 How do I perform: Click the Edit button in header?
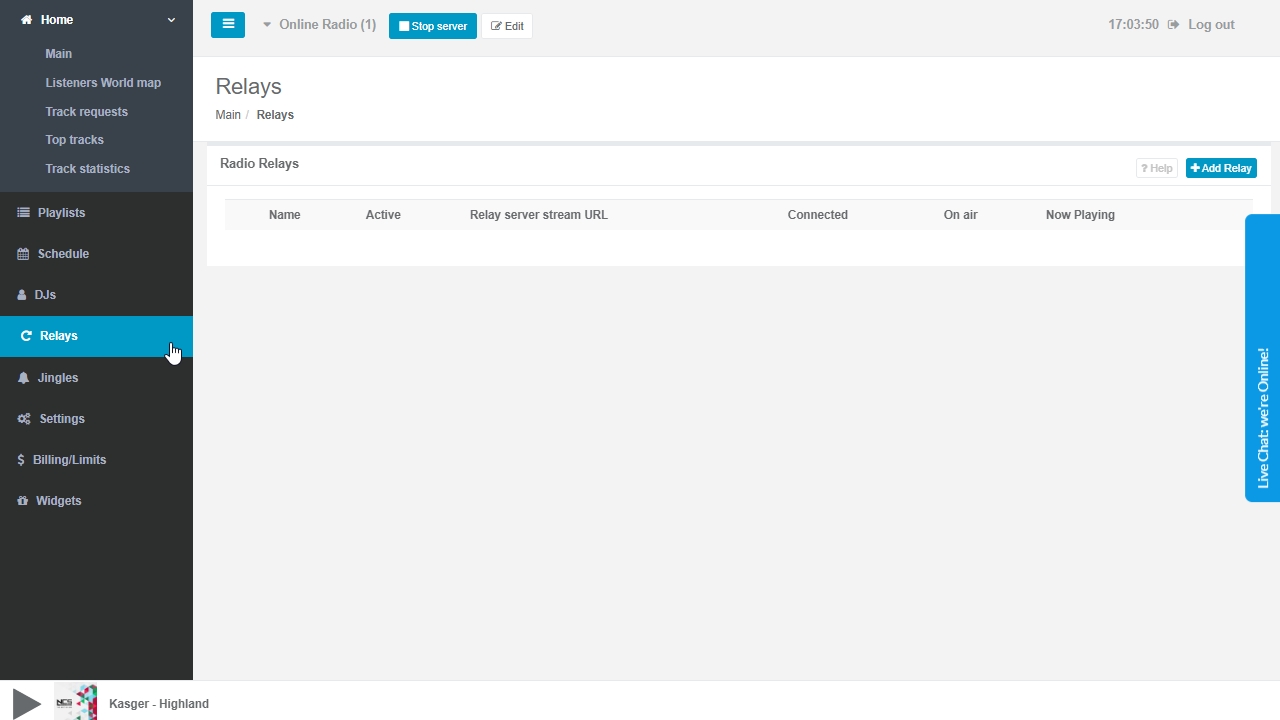507,26
